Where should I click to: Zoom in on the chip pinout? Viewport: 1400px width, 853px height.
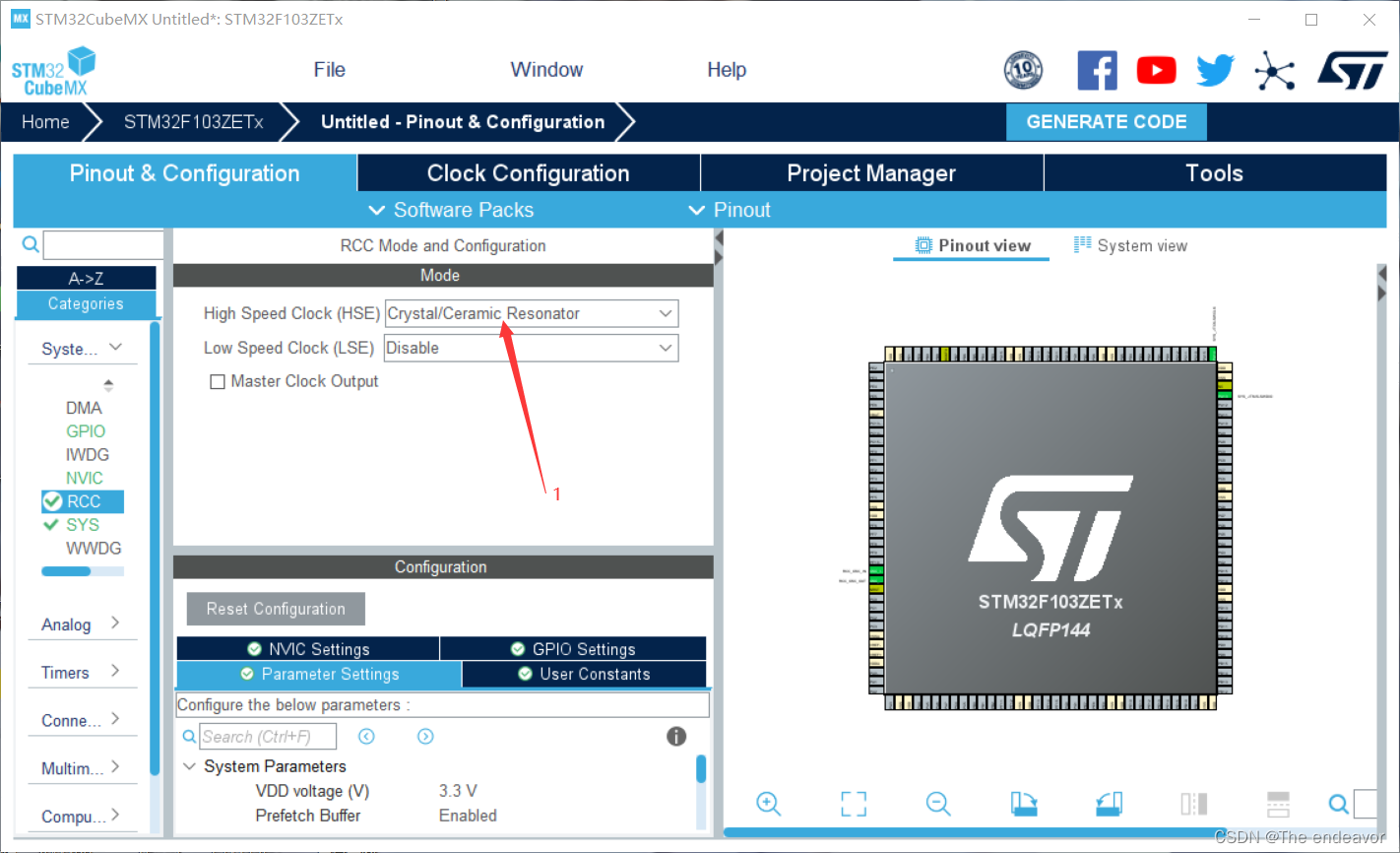pyautogui.click(x=768, y=804)
